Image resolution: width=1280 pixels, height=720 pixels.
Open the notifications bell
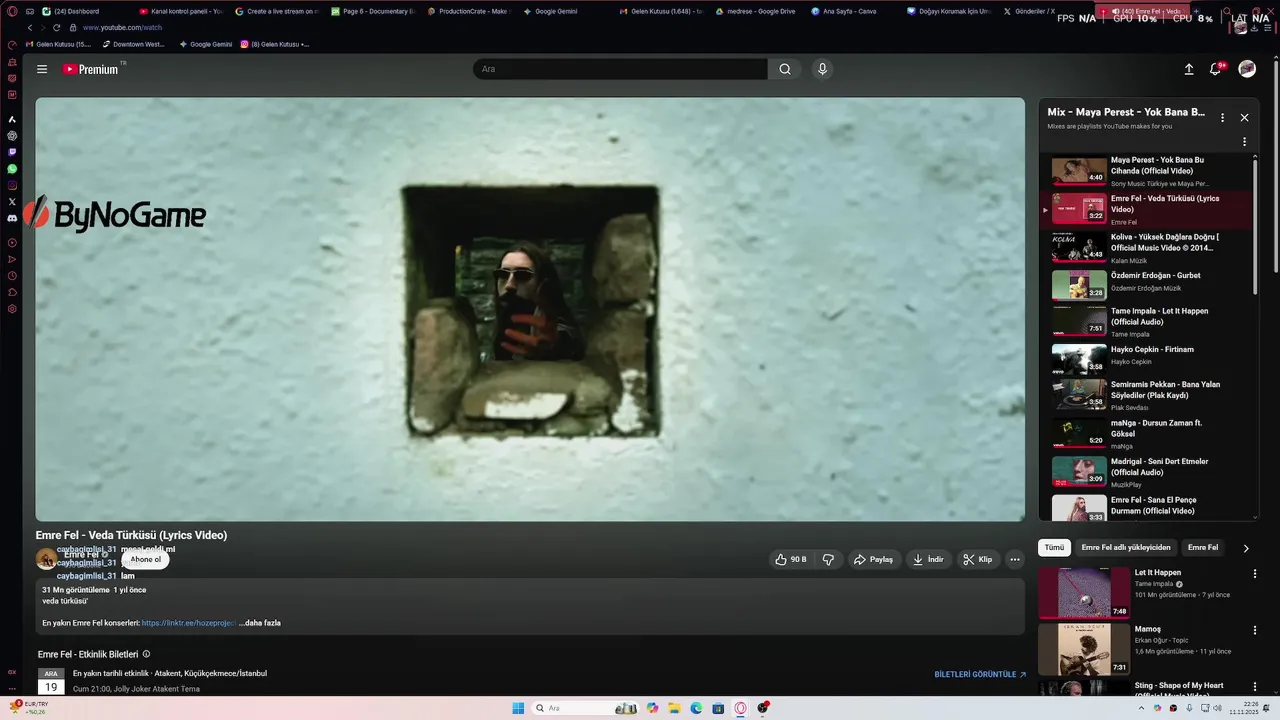point(1215,69)
